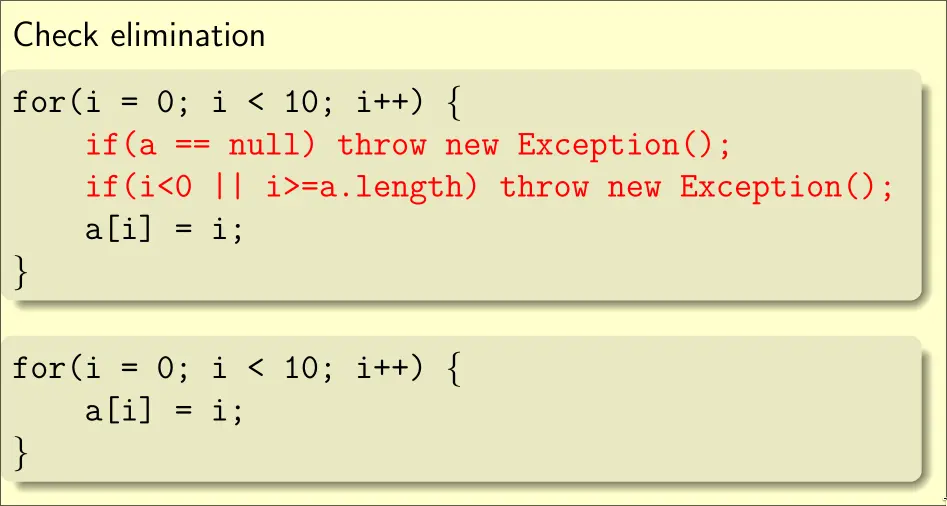Click a[i] = i in the upper block
947x506 pixels.
164,229
